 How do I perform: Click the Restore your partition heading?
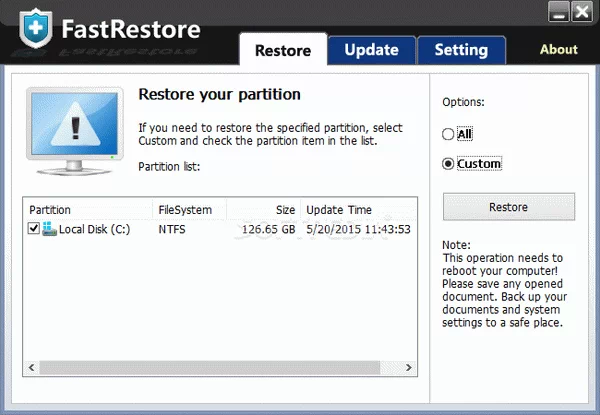pyautogui.click(x=219, y=94)
